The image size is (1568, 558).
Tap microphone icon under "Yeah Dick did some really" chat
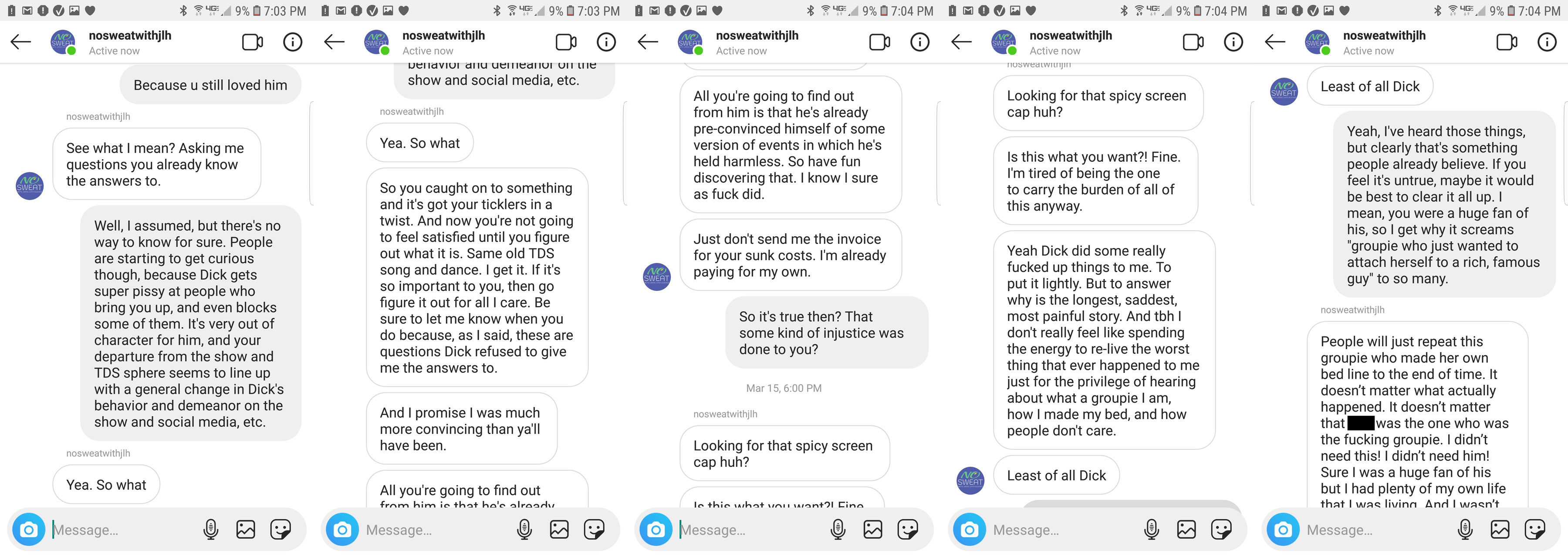[1151, 529]
